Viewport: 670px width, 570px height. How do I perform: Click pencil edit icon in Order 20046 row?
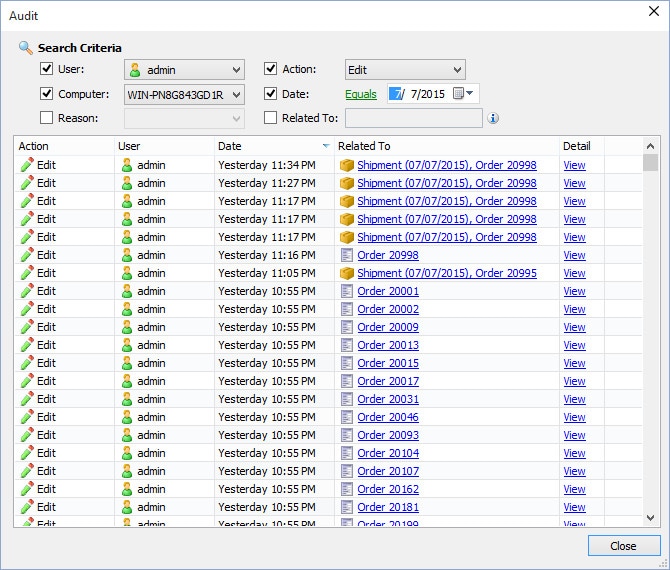[x=27, y=417]
